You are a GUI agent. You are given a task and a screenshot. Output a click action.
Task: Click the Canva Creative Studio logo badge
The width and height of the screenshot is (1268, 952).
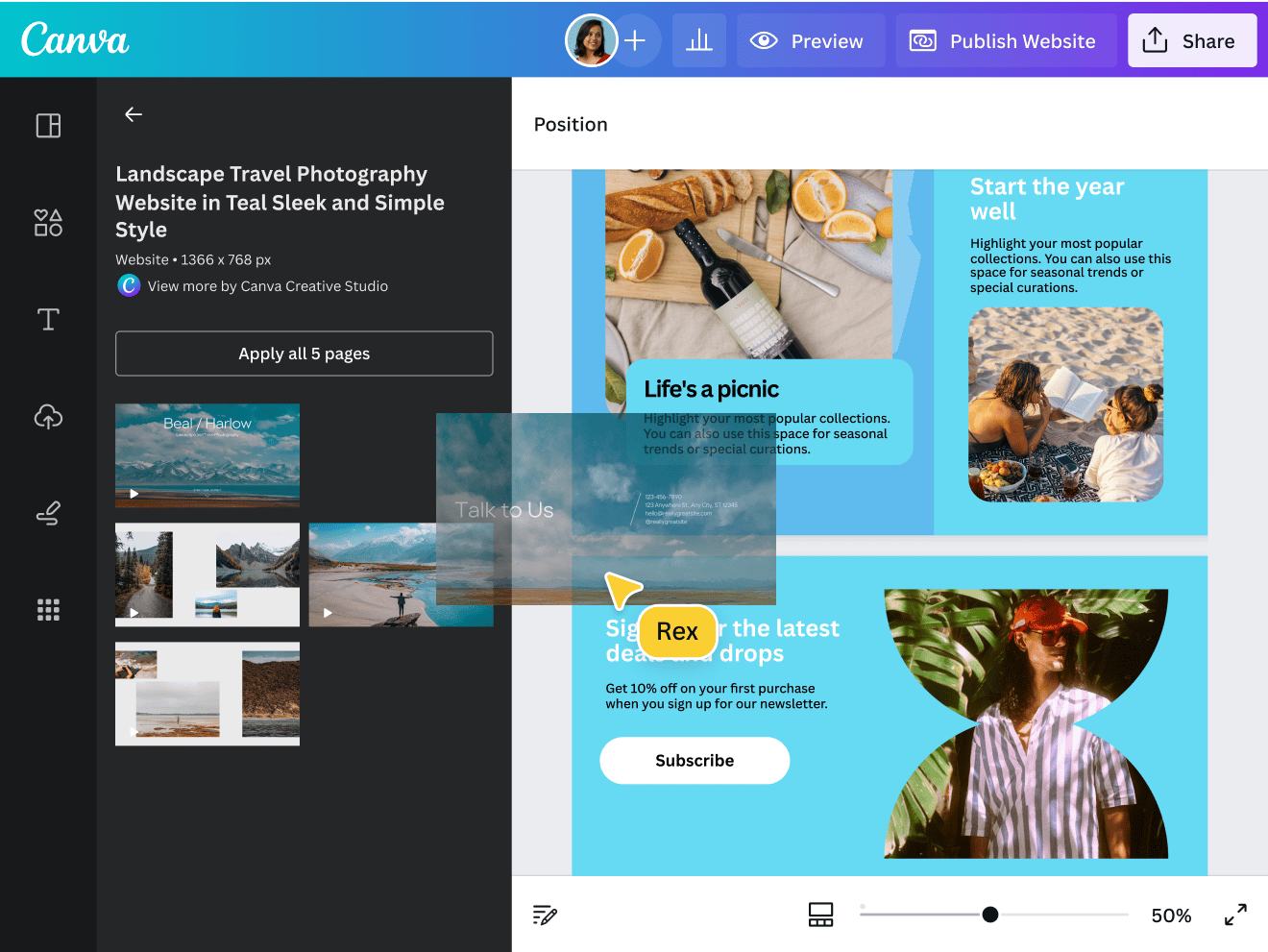[129, 285]
